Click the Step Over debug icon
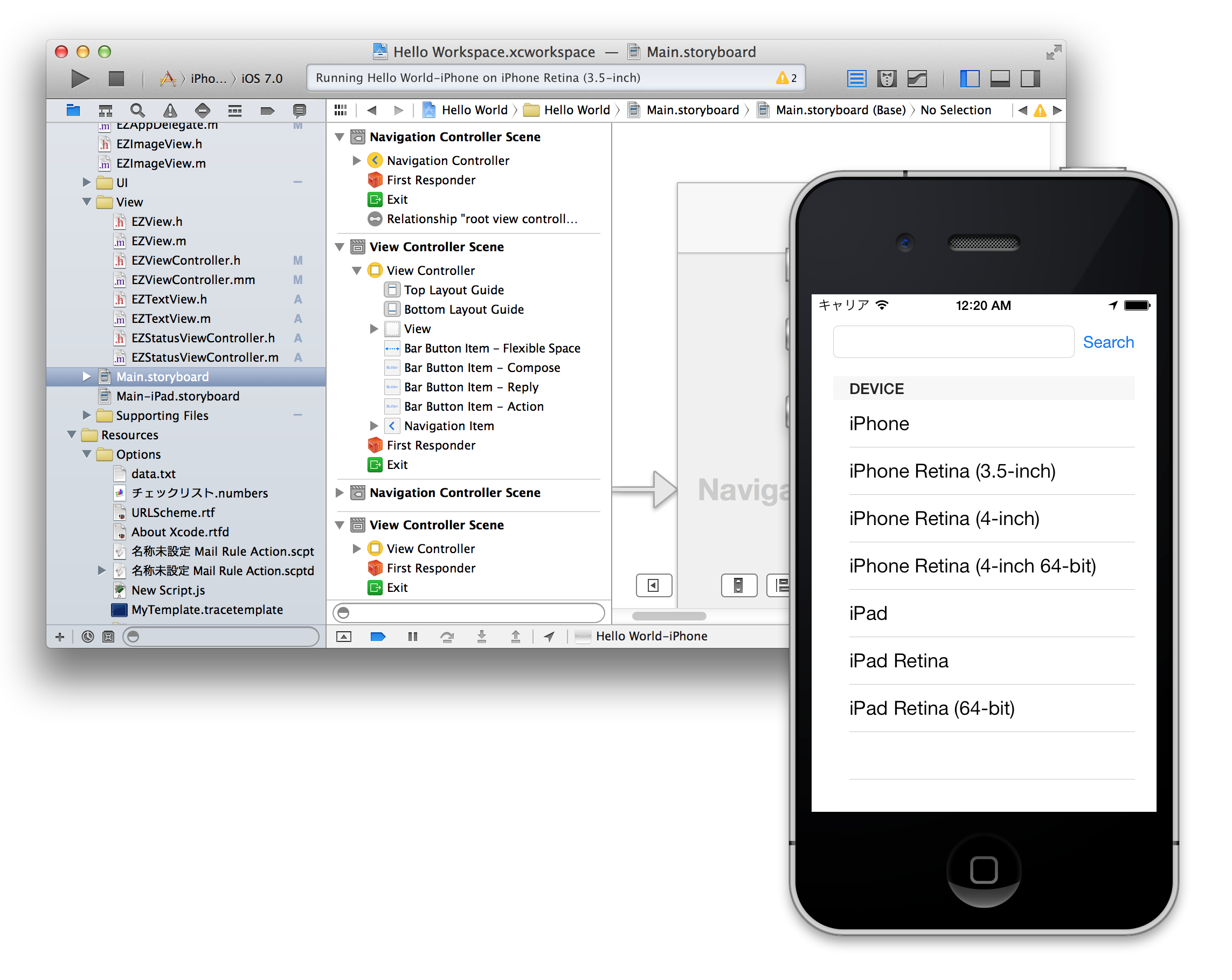This screenshot has height=980, width=1232. [x=447, y=637]
